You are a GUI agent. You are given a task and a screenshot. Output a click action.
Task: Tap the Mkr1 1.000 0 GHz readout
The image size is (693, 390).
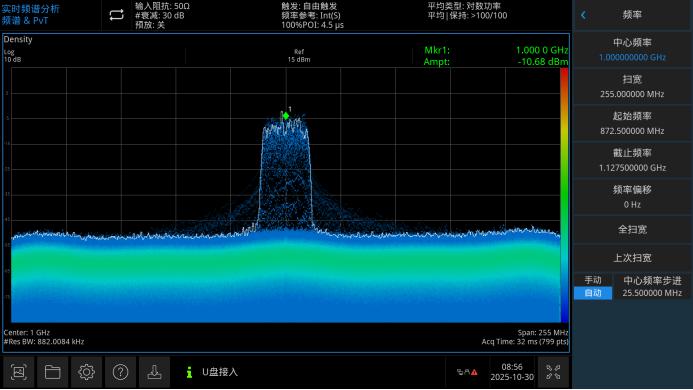coord(496,50)
